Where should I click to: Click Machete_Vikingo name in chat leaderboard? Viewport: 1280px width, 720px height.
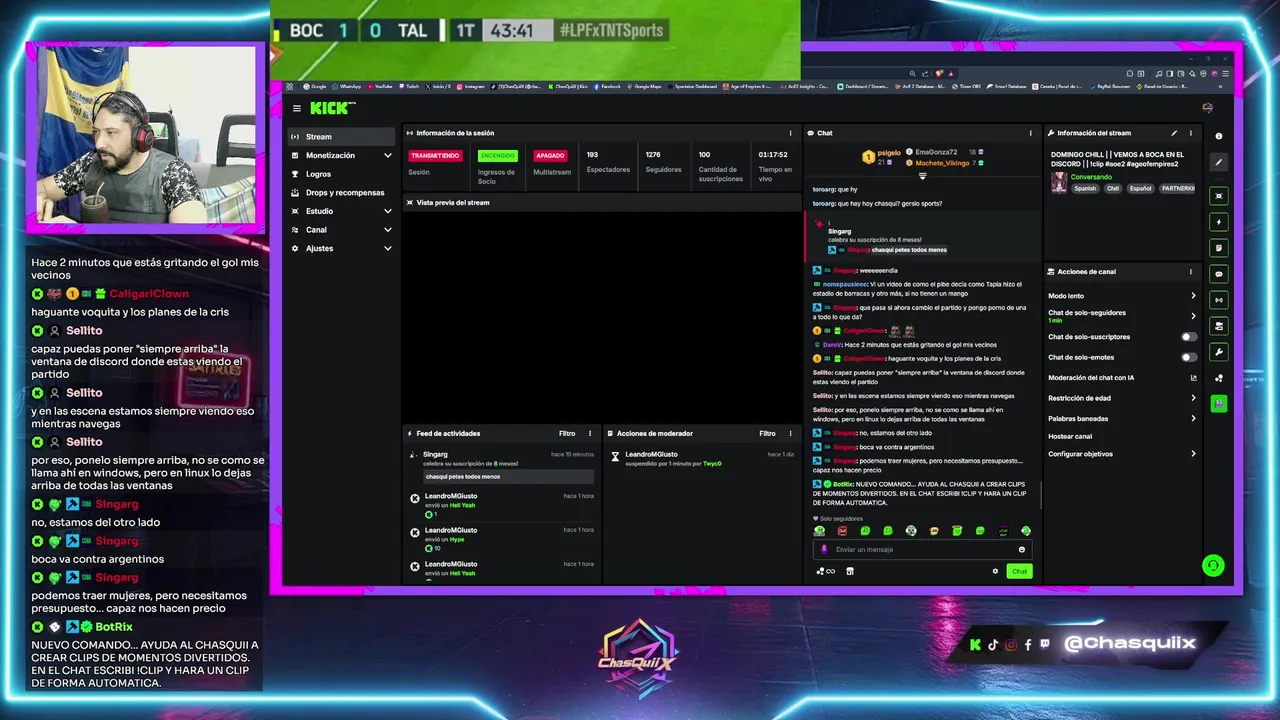(943, 163)
